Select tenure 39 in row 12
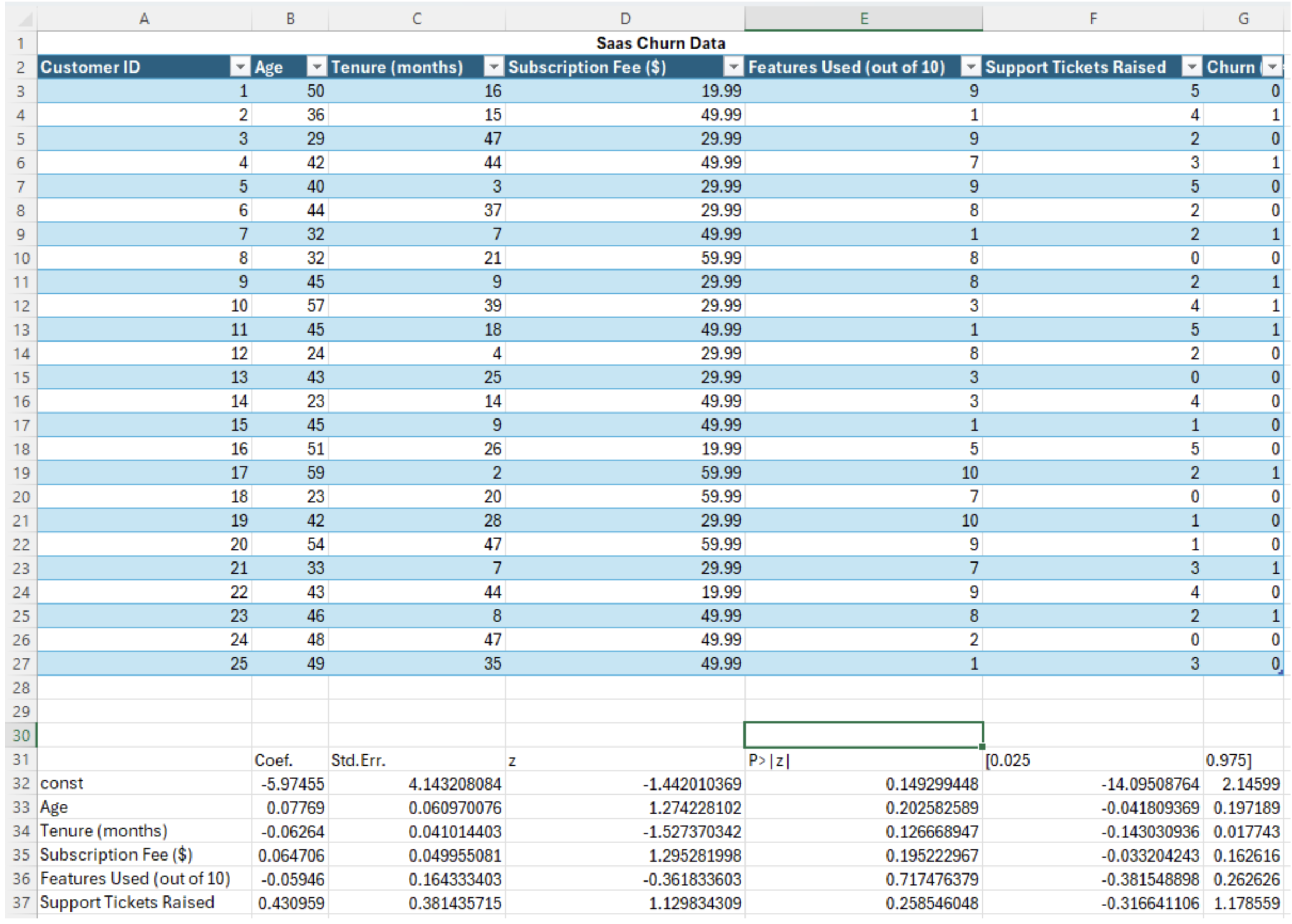The image size is (1292, 924). click(416, 306)
